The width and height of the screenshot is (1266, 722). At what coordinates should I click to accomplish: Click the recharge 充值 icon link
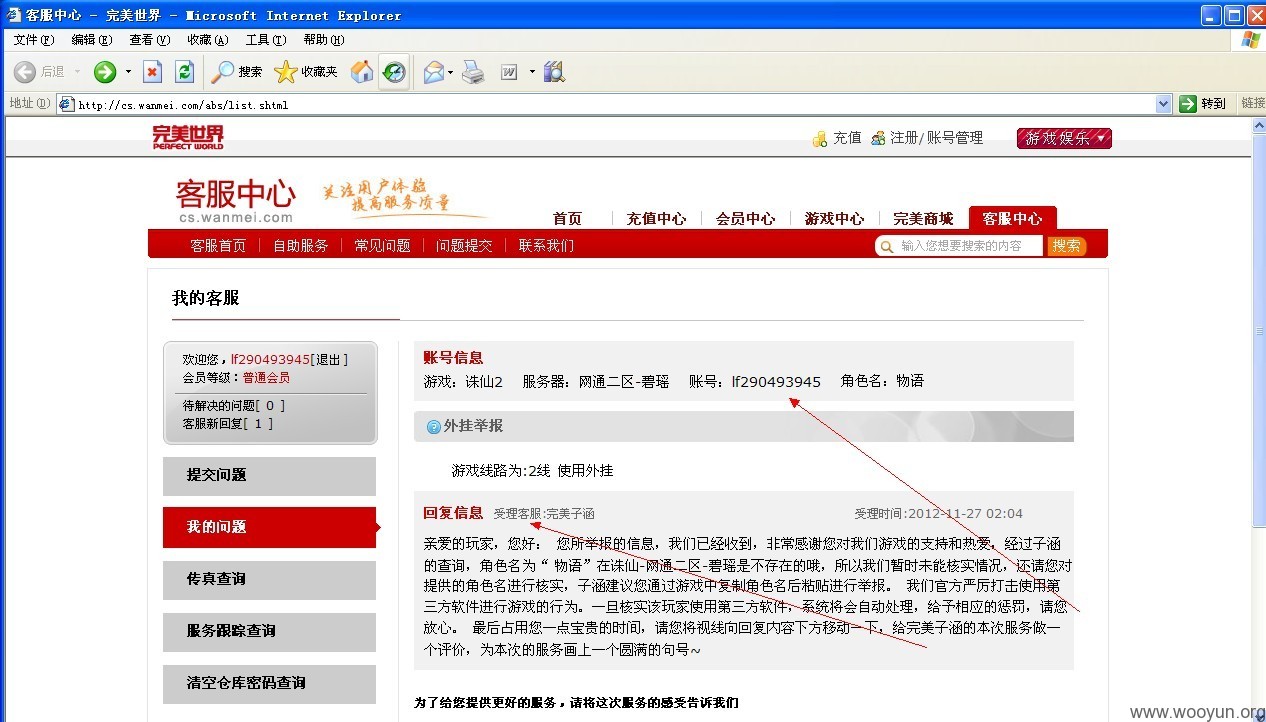point(837,138)
